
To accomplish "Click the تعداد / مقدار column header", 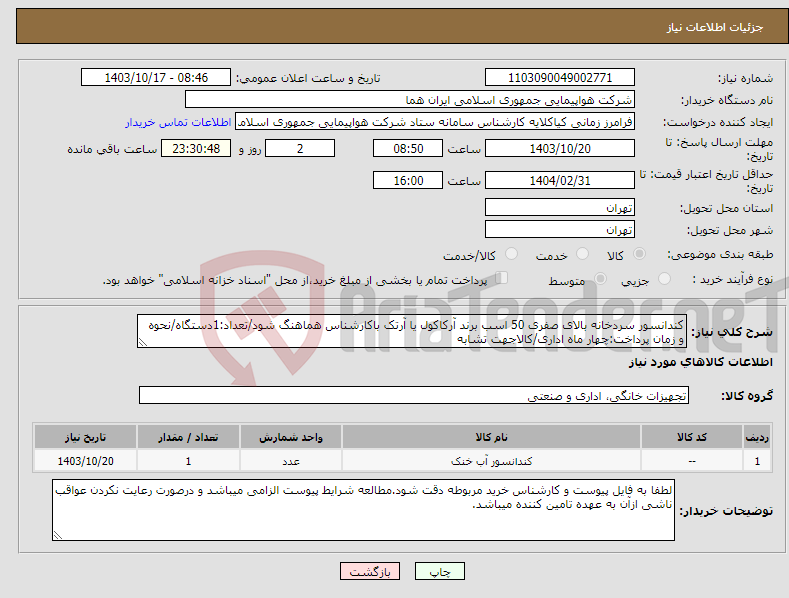I will (x=188, y=437).
